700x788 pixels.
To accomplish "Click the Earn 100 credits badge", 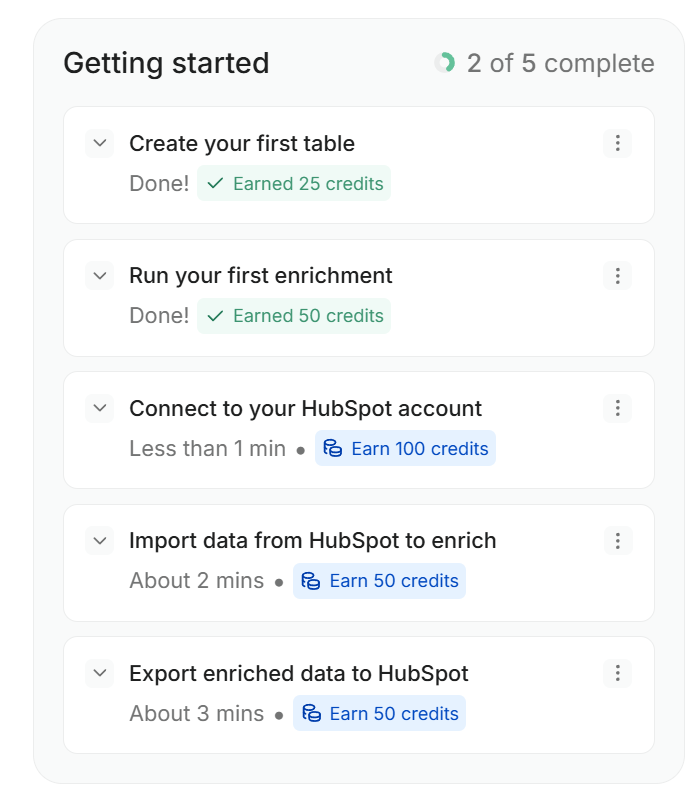I will tap(405, 449).
